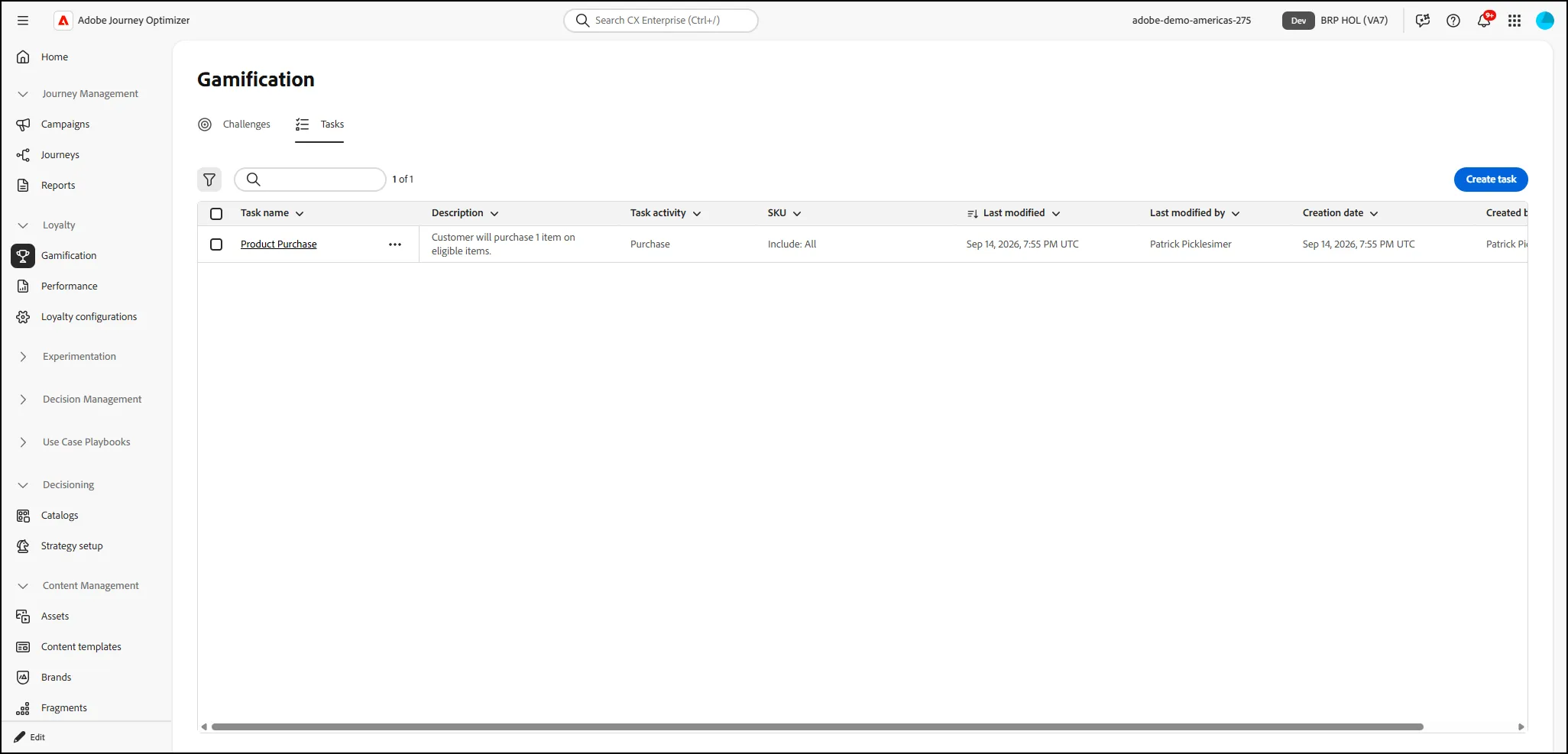1568x754 pixels.
Task: Collapse the Decisioning section
Action: 23,485
